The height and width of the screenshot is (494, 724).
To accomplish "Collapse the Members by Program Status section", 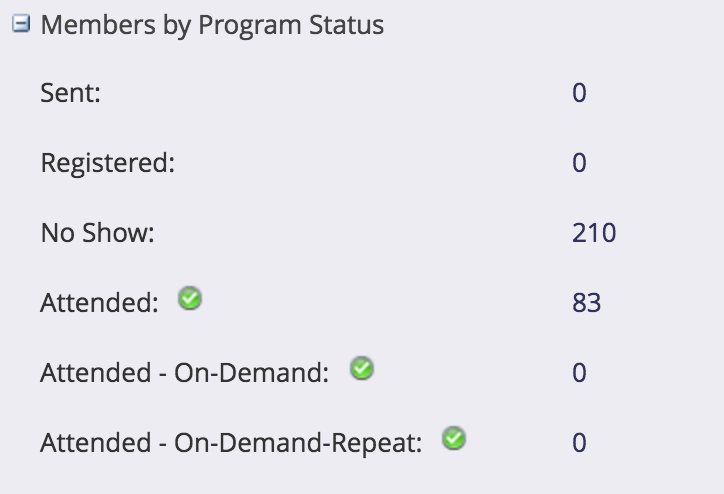I will 20,25.
